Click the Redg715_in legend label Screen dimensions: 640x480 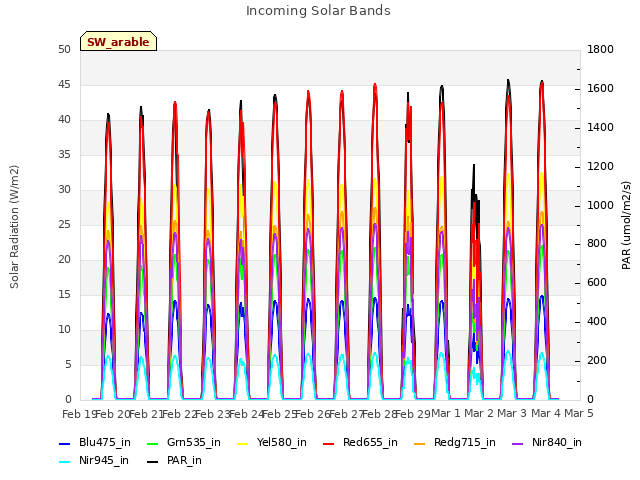coord(465,442)
